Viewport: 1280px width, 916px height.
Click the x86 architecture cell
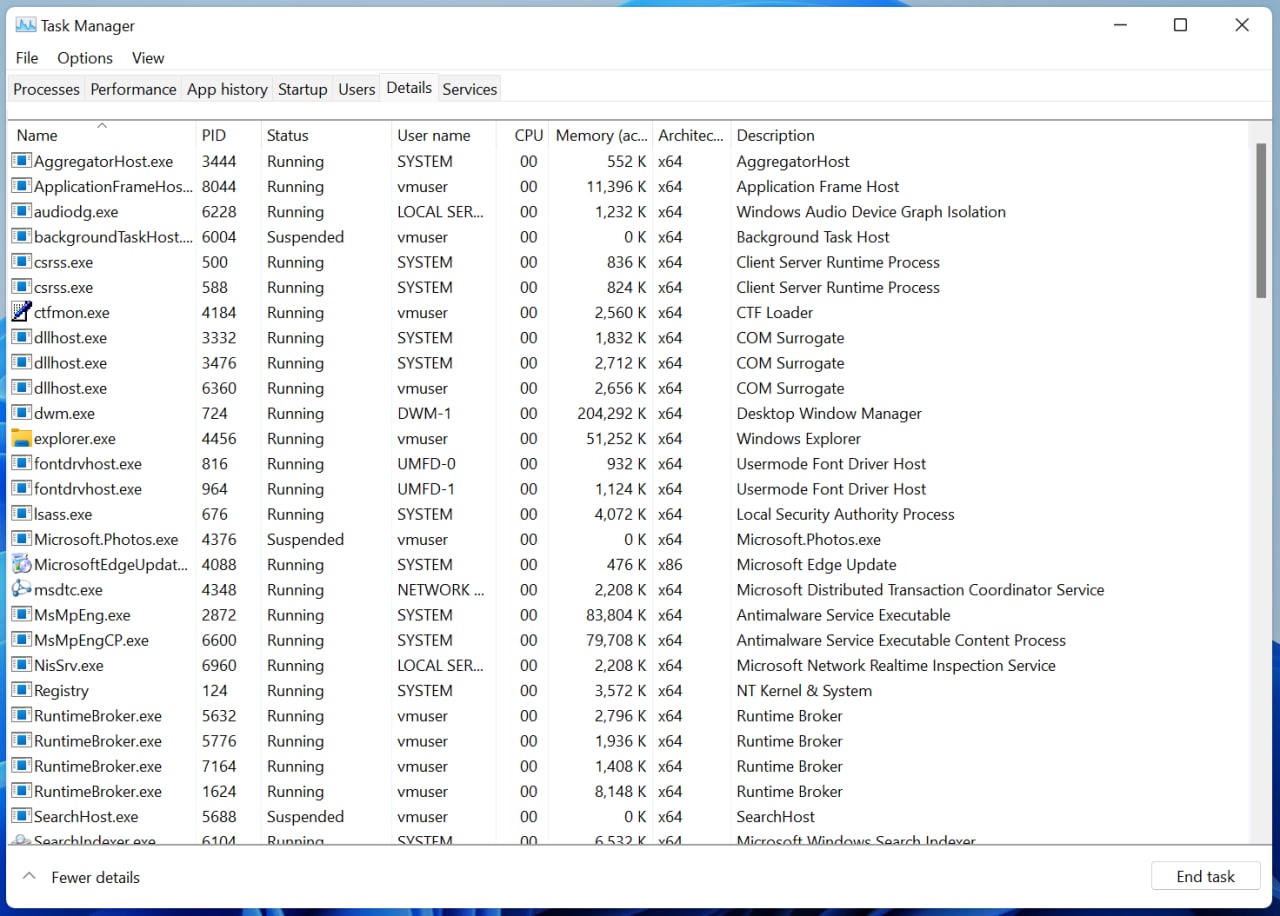click(x=670, y=564)
